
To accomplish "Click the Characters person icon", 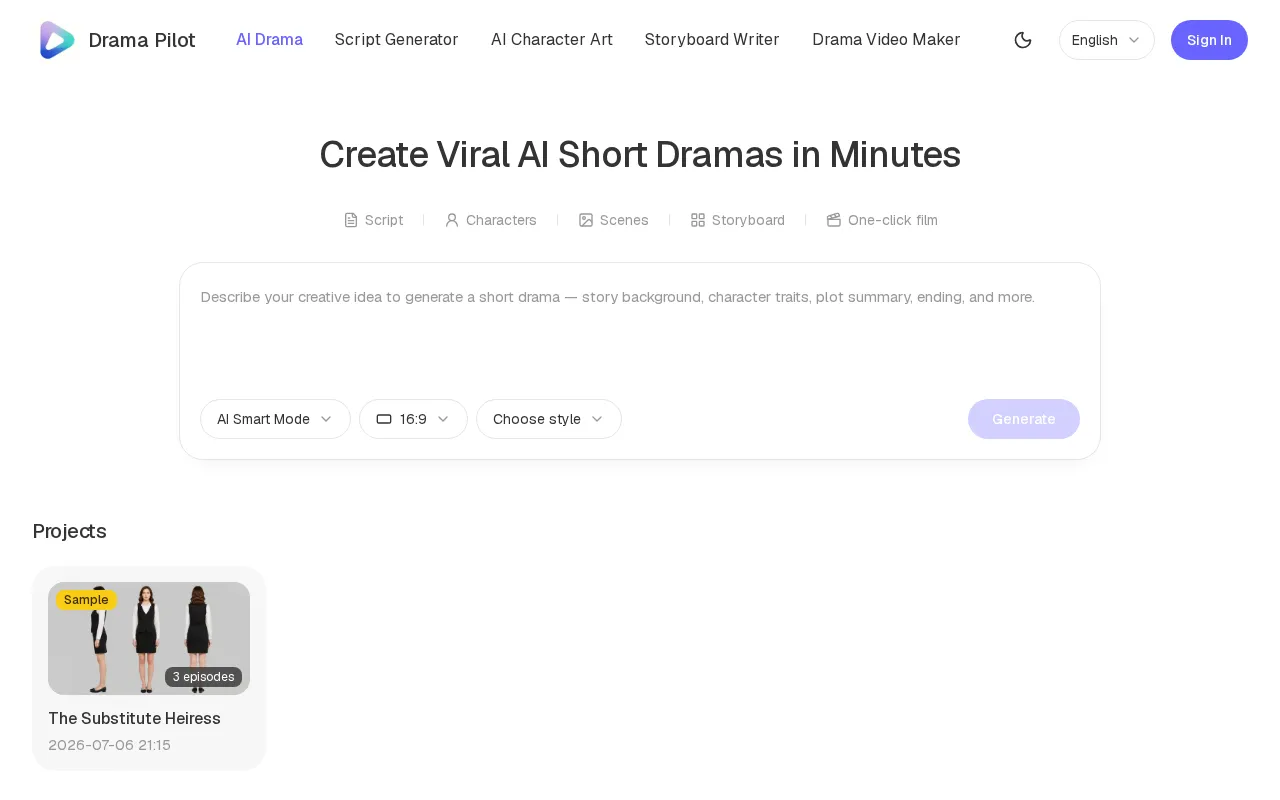I will (452, 220).
